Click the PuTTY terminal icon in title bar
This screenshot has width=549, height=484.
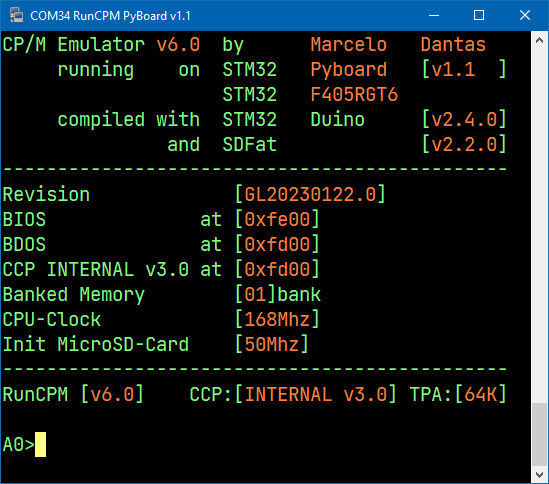point(16,15)
